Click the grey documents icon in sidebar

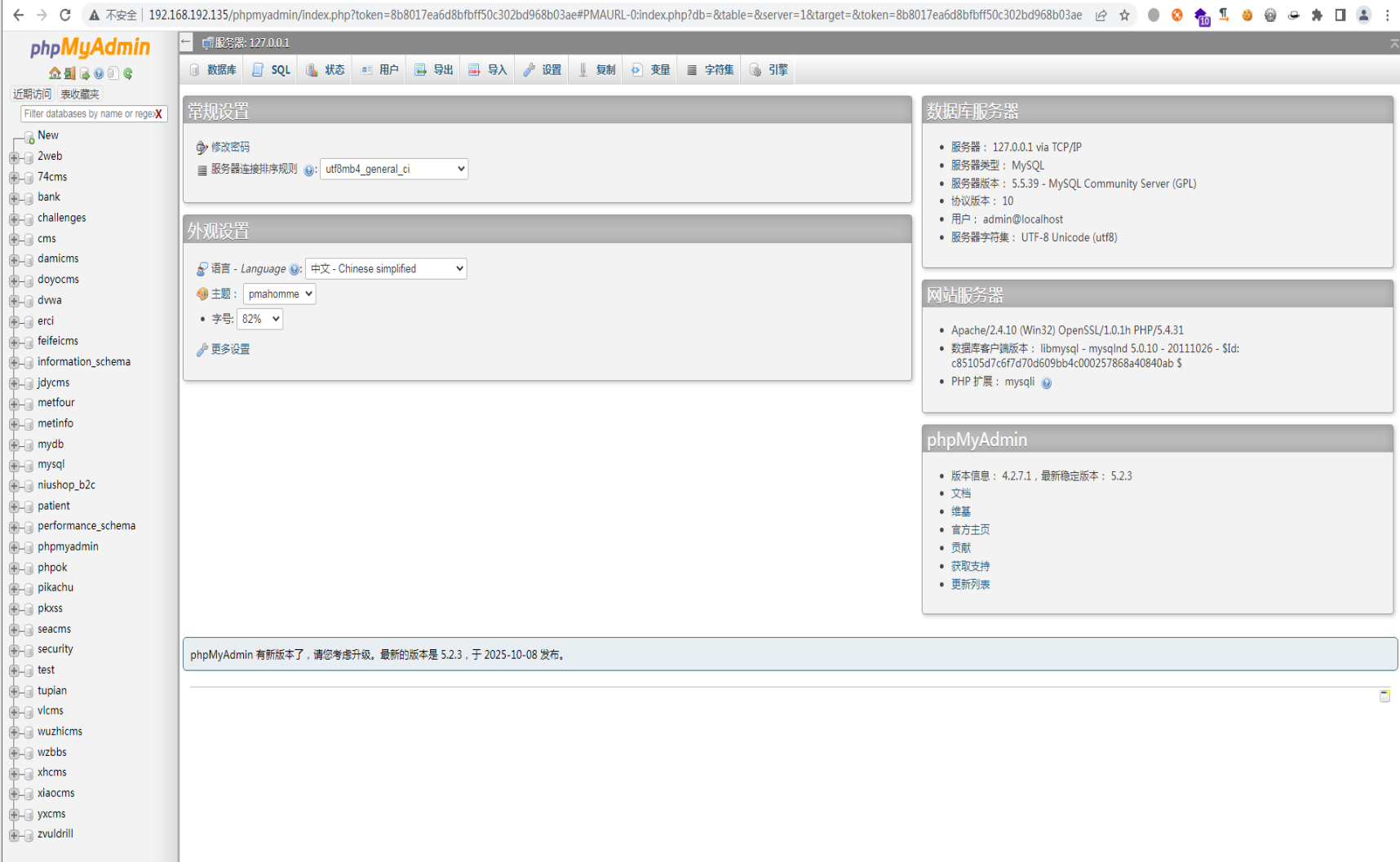coord(113,73)
